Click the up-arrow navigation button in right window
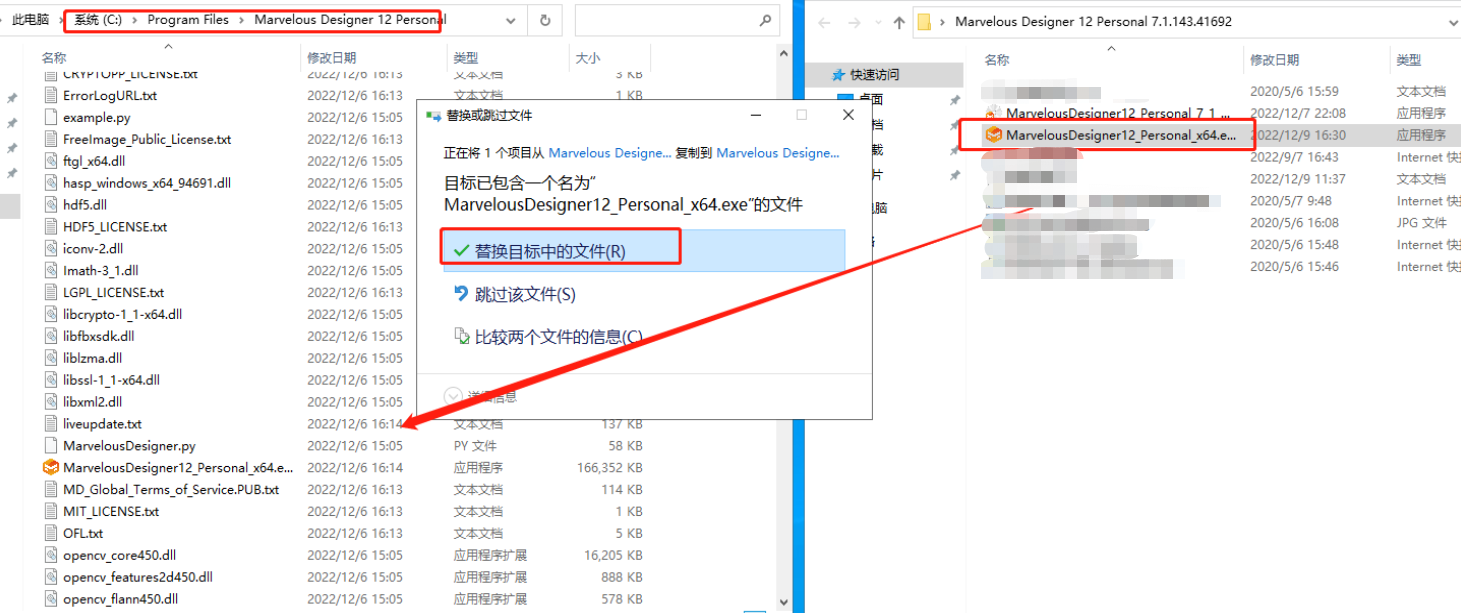This screenshot has height=613, width=1461. click(x=898, y=22)
